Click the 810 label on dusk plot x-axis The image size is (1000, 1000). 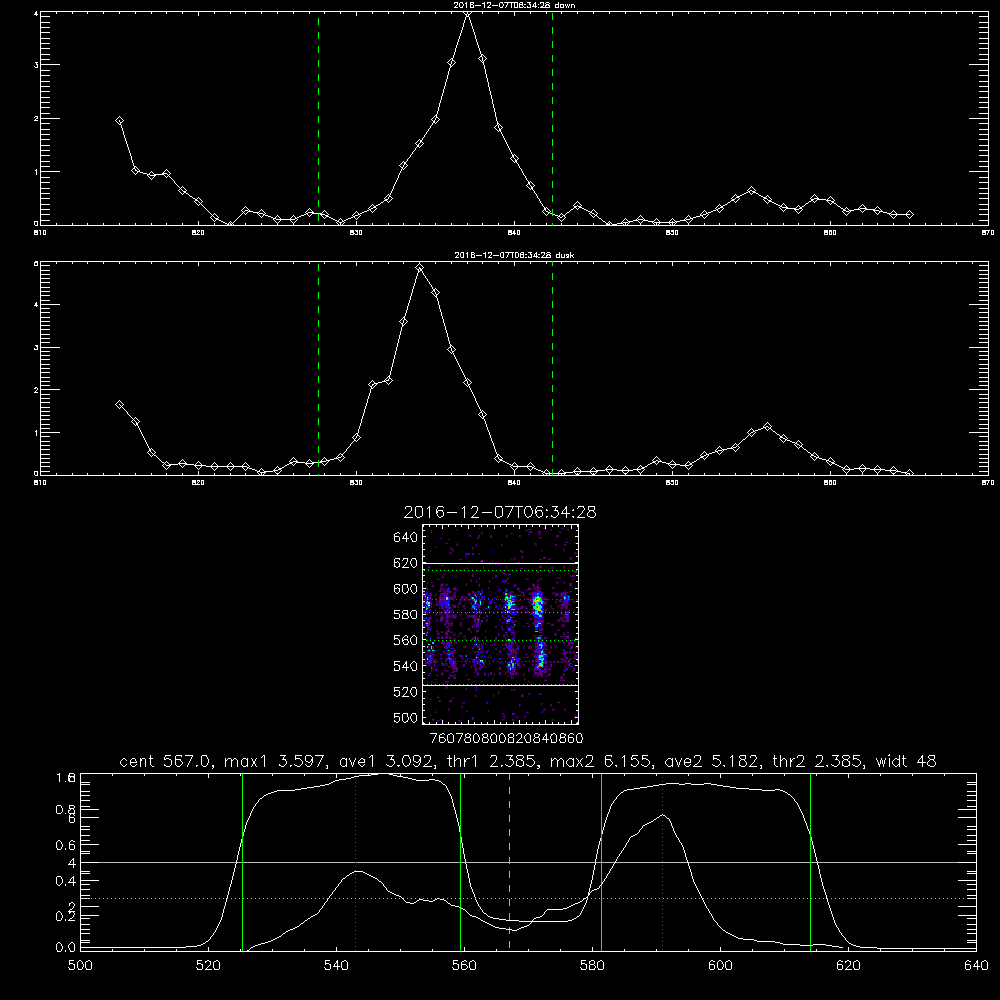(40, 483)
